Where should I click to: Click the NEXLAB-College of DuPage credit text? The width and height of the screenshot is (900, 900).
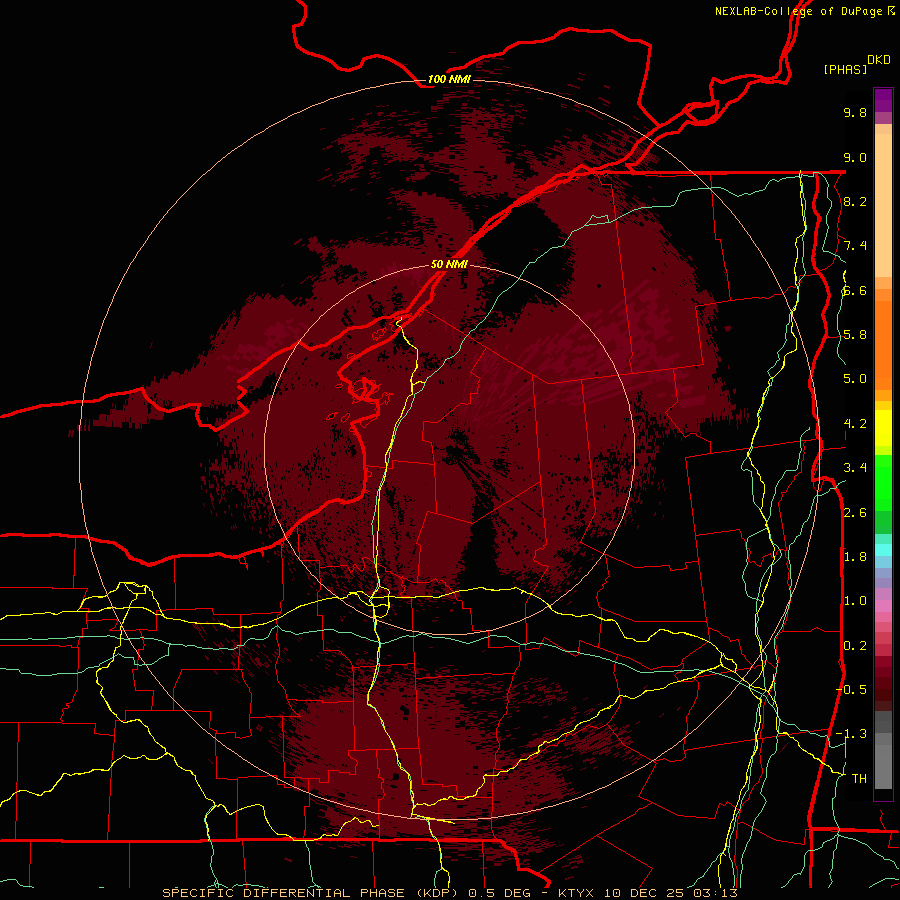[x=804, y=11]
